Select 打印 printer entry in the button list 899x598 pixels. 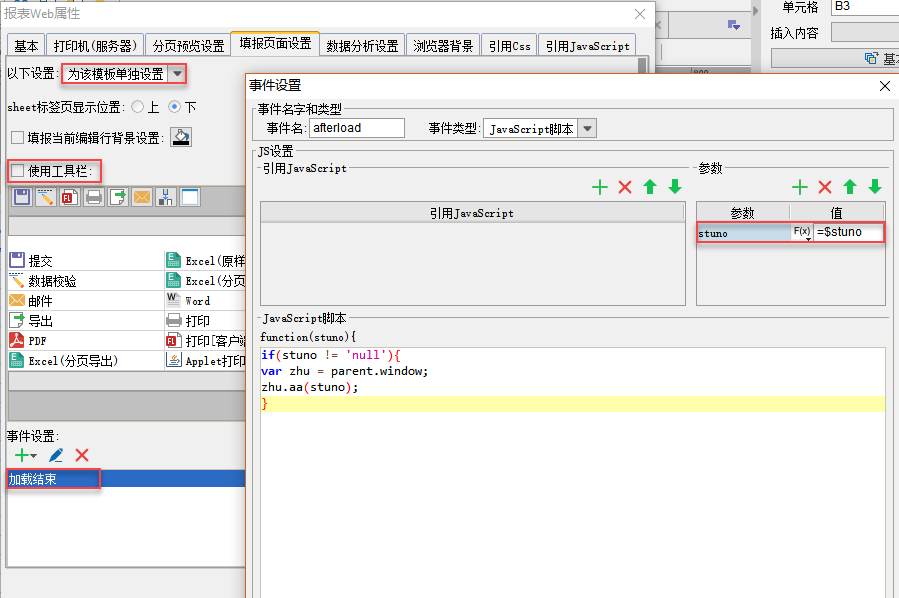205,321
